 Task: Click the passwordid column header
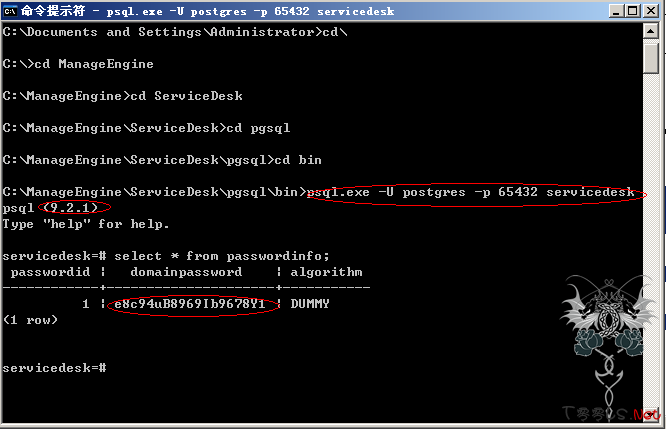point(51,272)
